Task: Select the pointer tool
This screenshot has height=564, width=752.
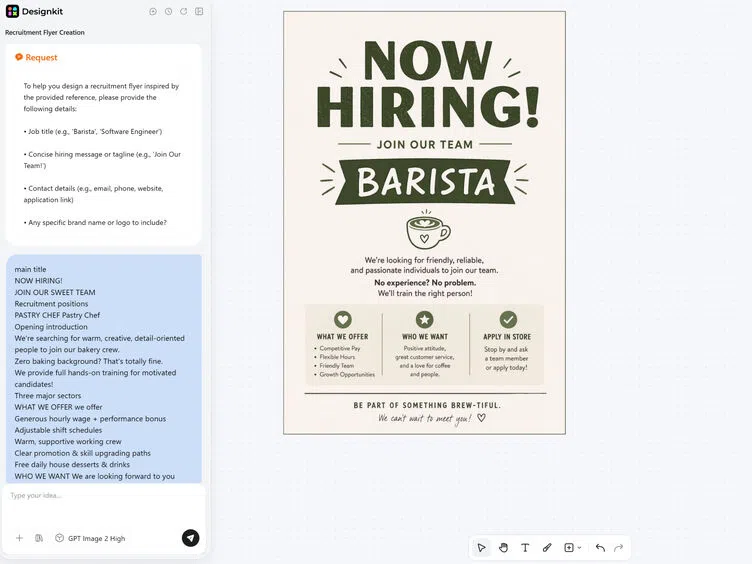Action: pyautogui.click(x=482, y=548)
